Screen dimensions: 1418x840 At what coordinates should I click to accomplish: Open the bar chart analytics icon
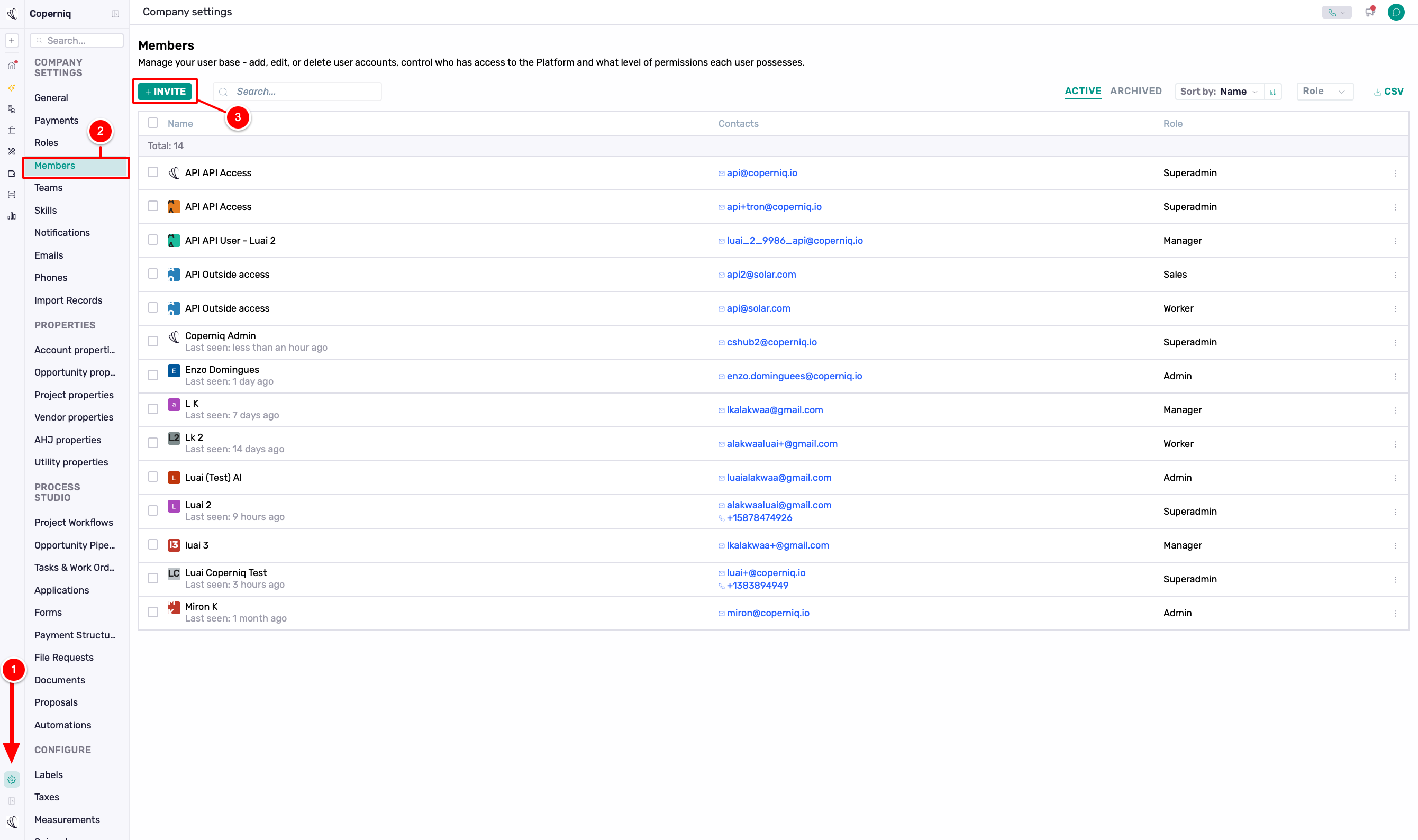point(12,216)
